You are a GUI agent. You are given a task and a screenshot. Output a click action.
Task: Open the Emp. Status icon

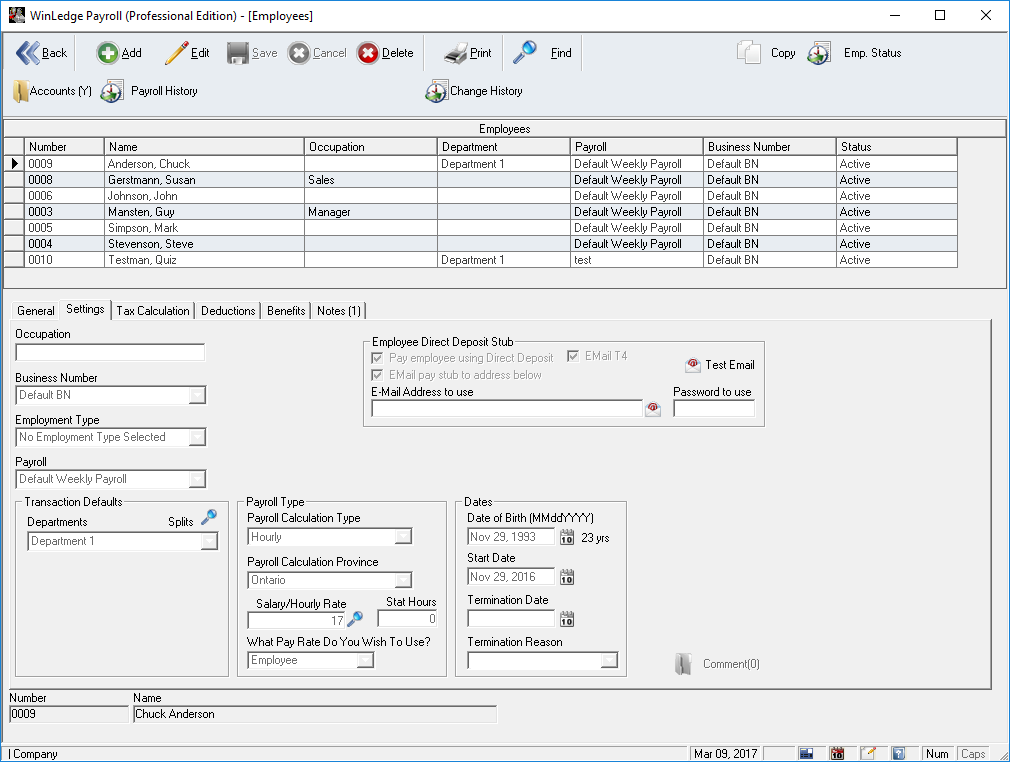coord(819,53)
